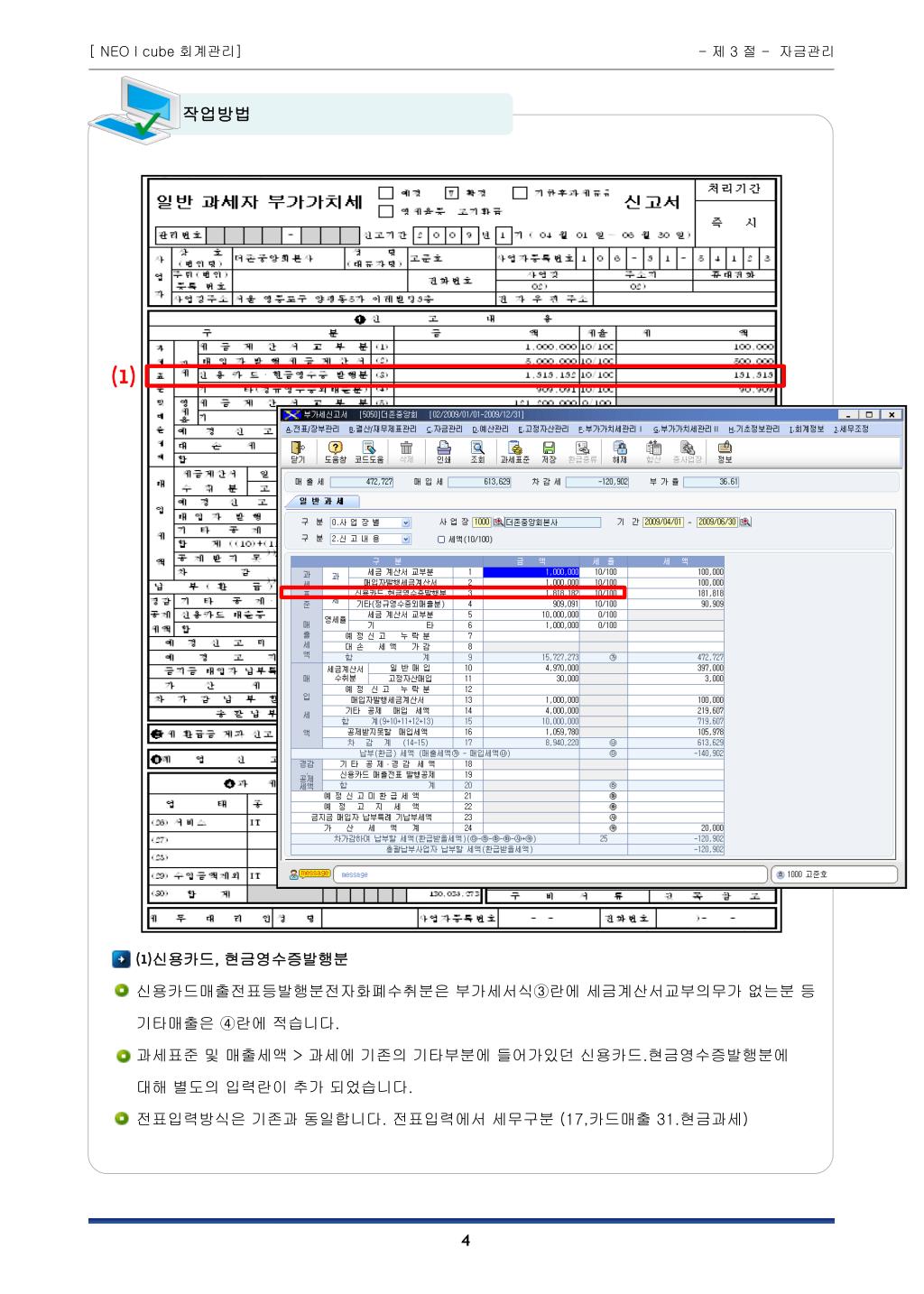Open the 2.신고내용 dropdown
Screen dimensions: 924x1294
coord(406,539)
